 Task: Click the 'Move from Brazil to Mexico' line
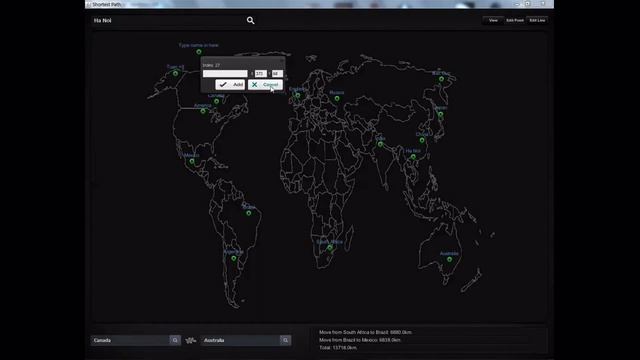pyautogui.click(x=360, y=340)
